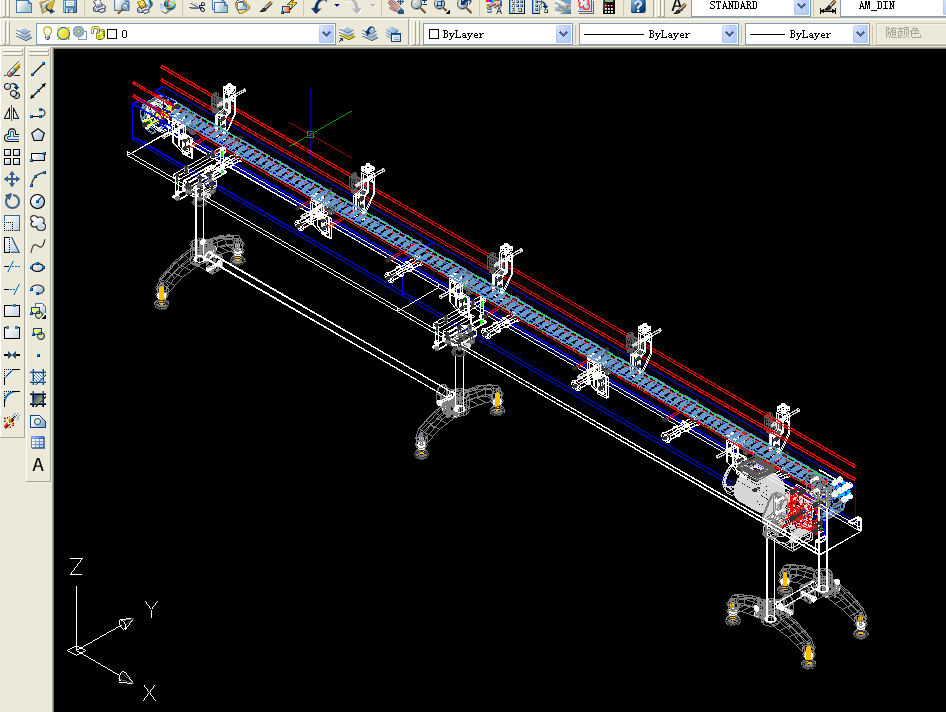Viewport: 946px width, 712px height.
Task: Click the Zoom Realtime magnifier icon
Action: (x=419, y=6)
